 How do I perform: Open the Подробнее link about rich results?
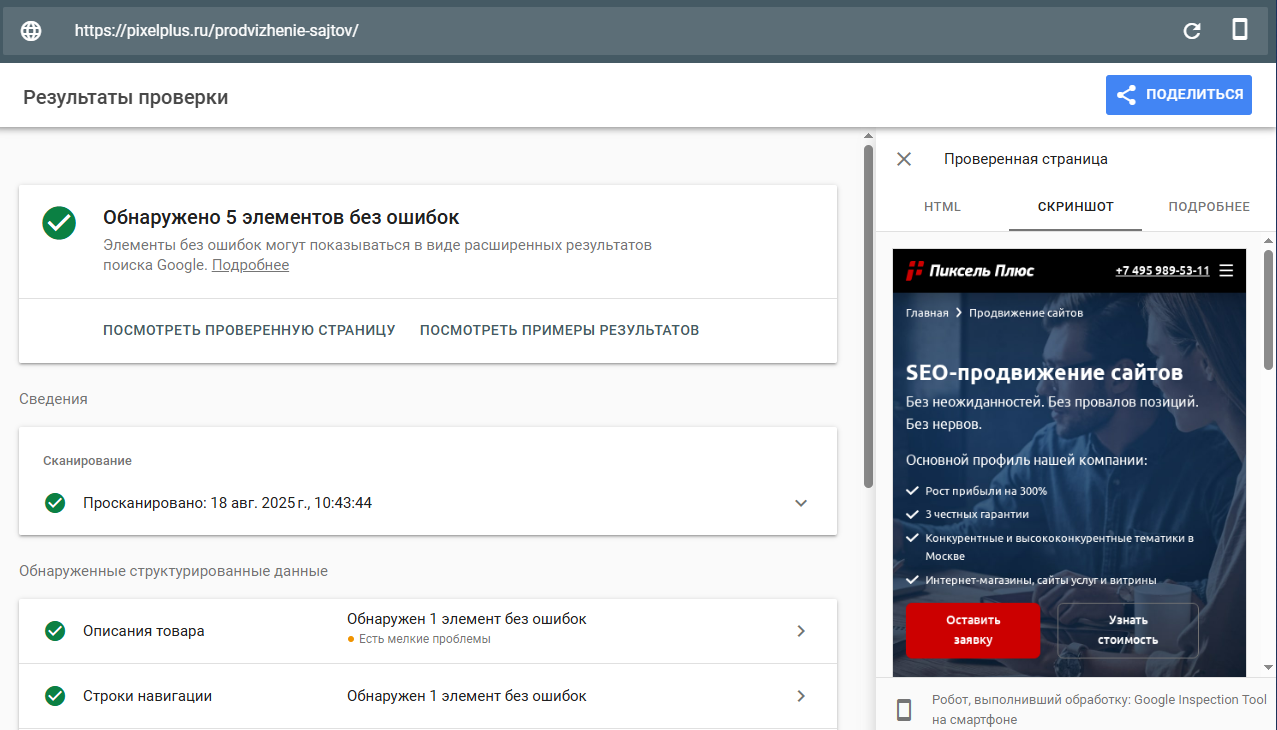[x=250, y=265]
